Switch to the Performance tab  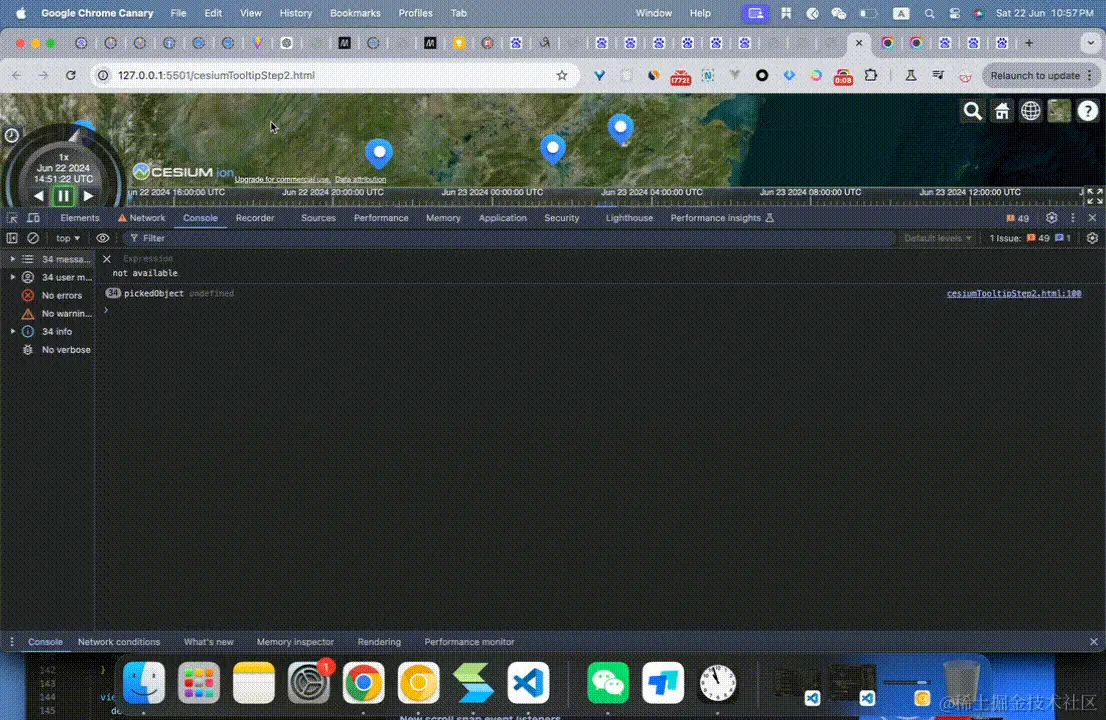tap(381, 218)
